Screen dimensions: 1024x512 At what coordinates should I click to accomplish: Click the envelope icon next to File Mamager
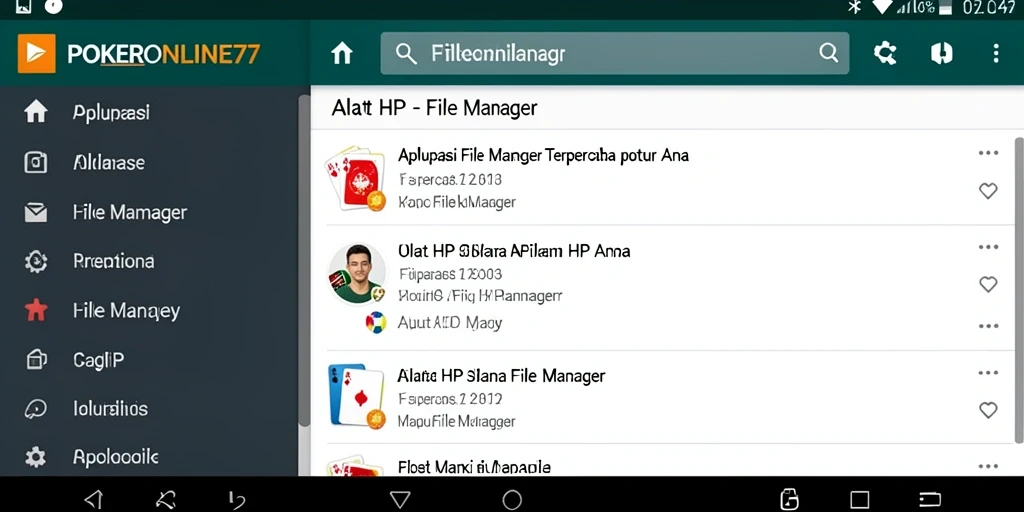(35, 212)
